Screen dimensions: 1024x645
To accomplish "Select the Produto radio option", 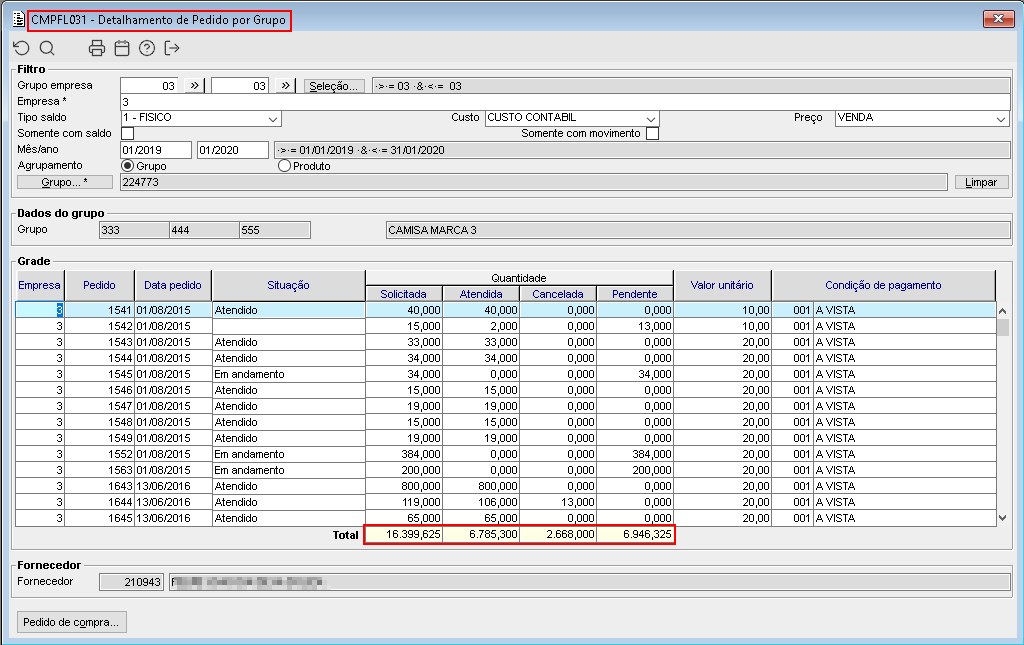I will [284, 166].
